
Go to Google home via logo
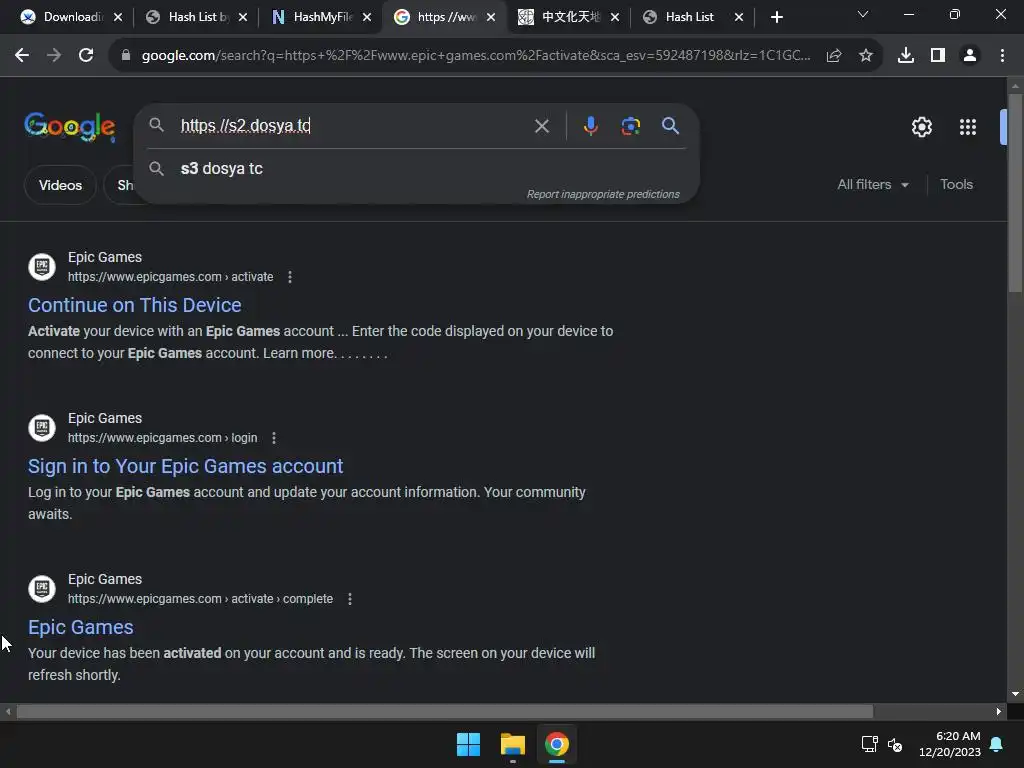[70, 127]
